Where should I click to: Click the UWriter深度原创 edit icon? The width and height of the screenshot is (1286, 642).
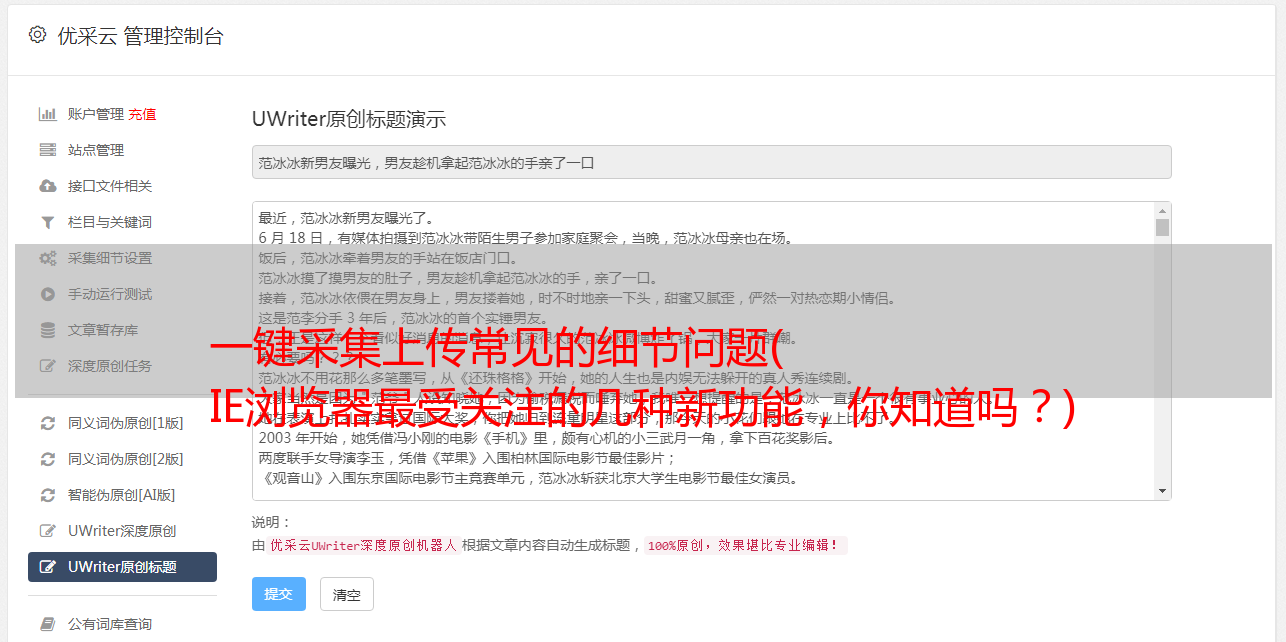tap(47, 531)
